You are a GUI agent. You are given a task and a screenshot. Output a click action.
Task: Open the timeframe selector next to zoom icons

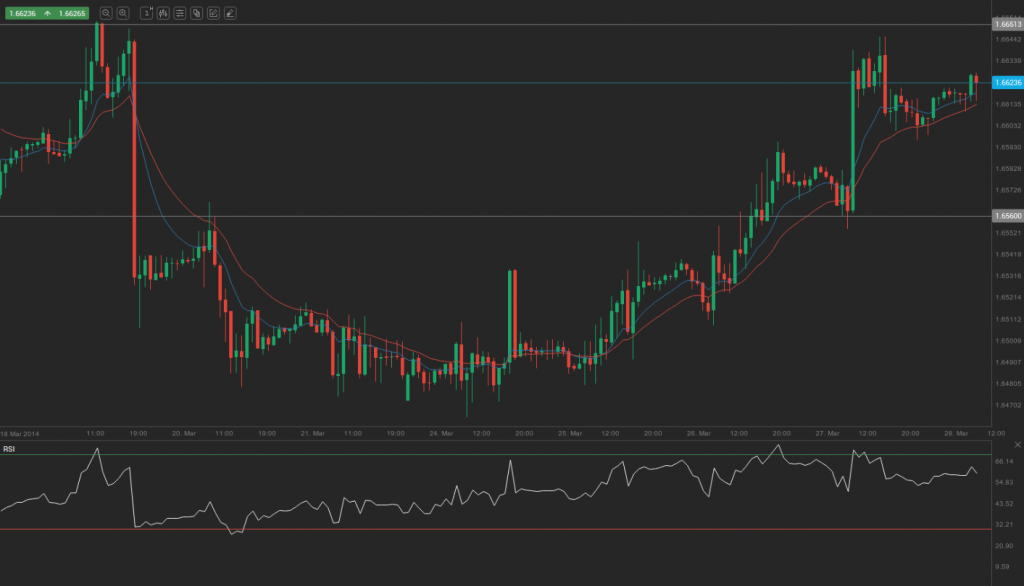[x=146, y=13]
